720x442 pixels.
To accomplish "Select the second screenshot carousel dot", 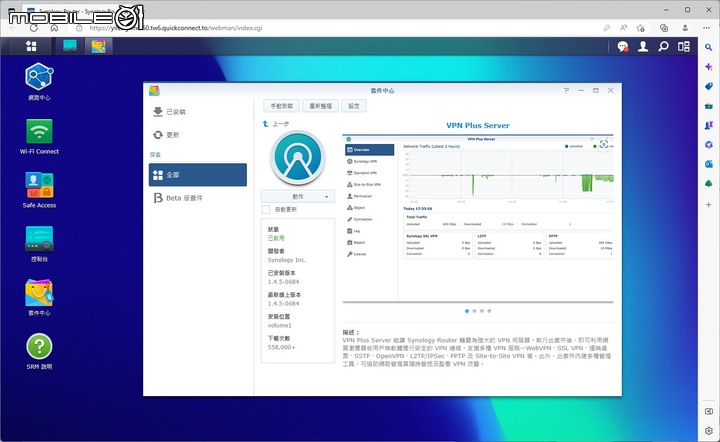I will (x=474, y=311).
